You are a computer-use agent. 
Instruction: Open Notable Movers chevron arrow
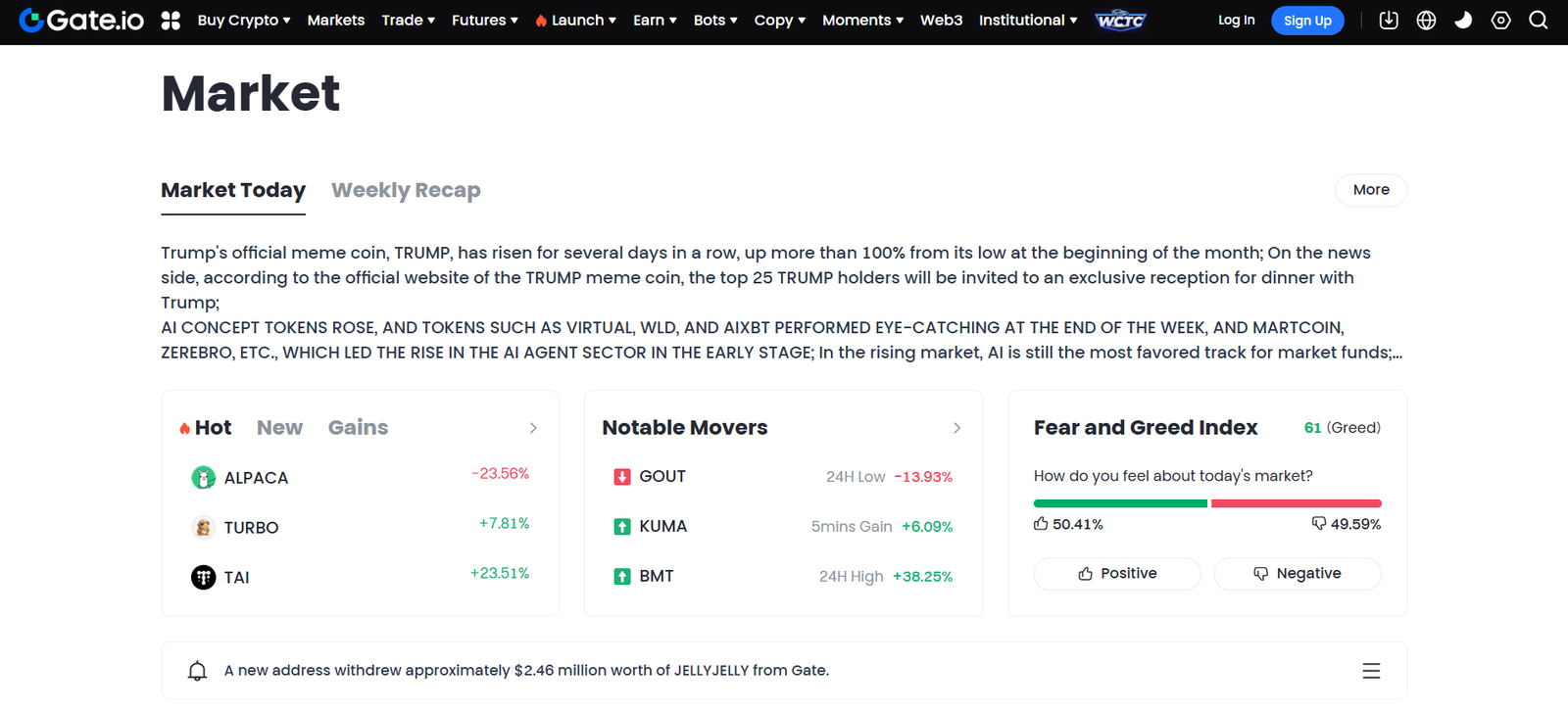pyautogui.click(x=956, y=428)
